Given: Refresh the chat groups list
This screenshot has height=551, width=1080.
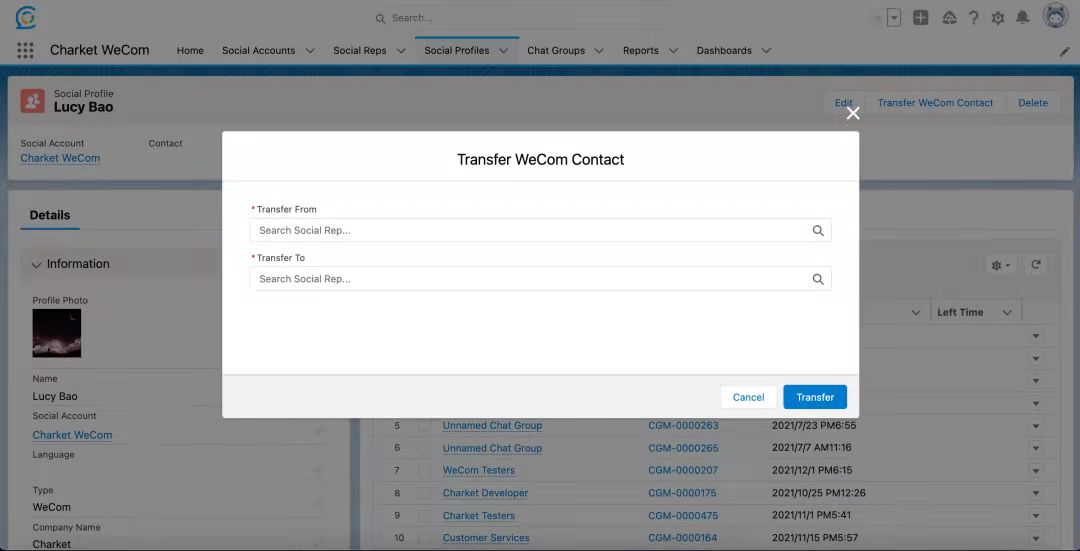Looking at the screenshot, I should pyautogui.click(x=1036, y=265).
